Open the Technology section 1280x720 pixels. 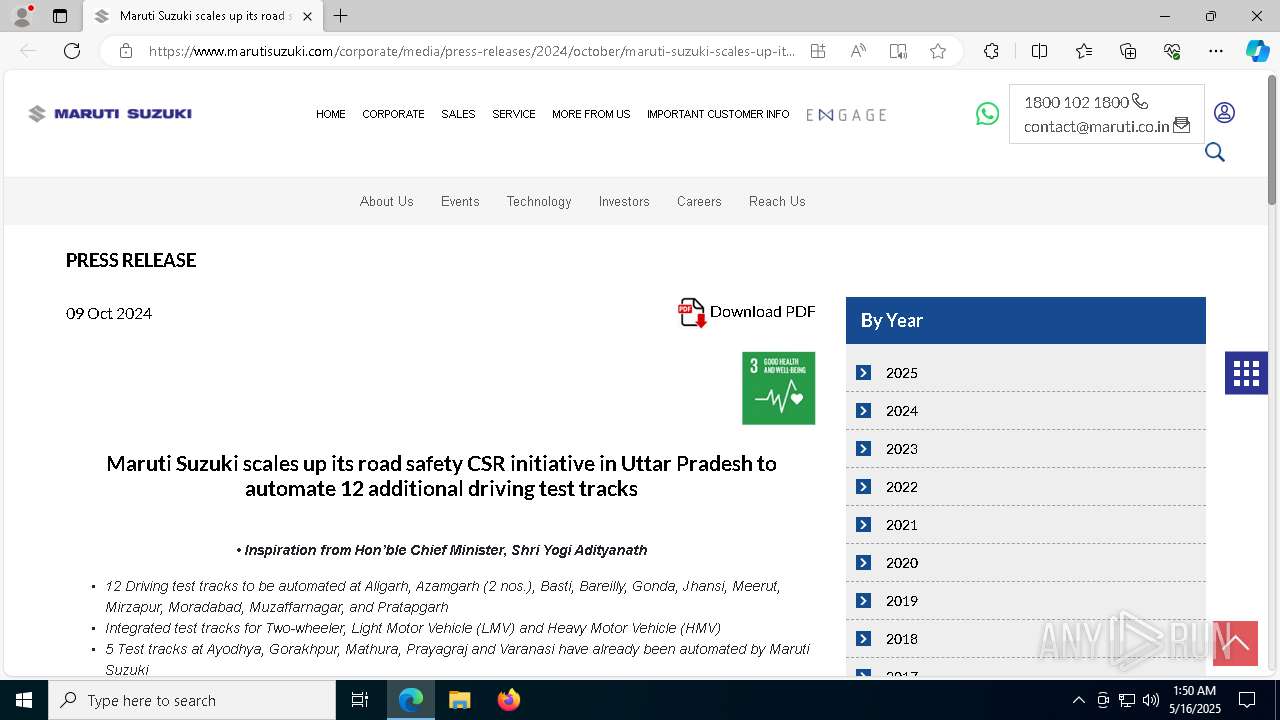coord(539,201)
